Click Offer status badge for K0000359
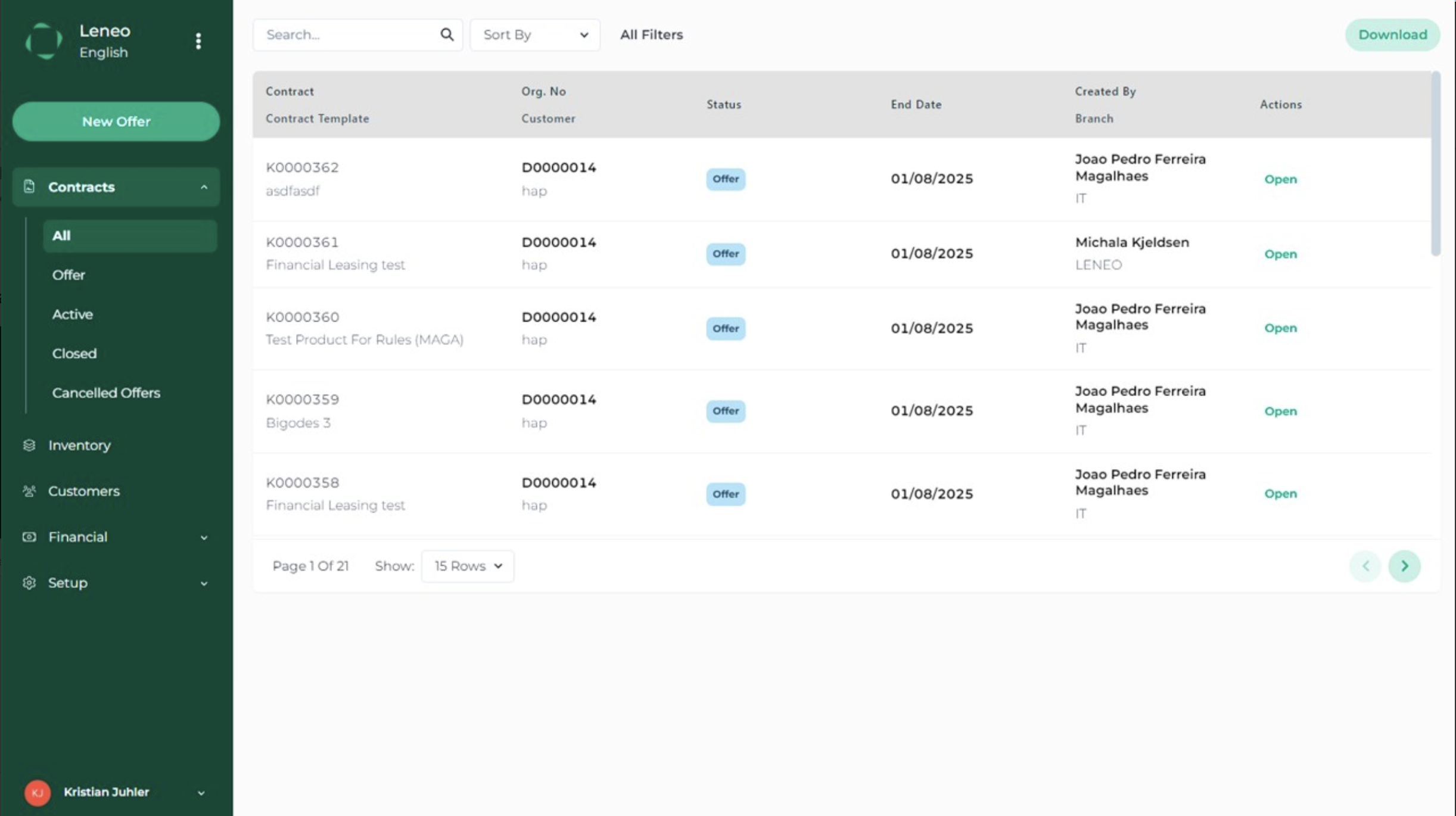Viewport: 1456px width, 816px height. [726, 411]
